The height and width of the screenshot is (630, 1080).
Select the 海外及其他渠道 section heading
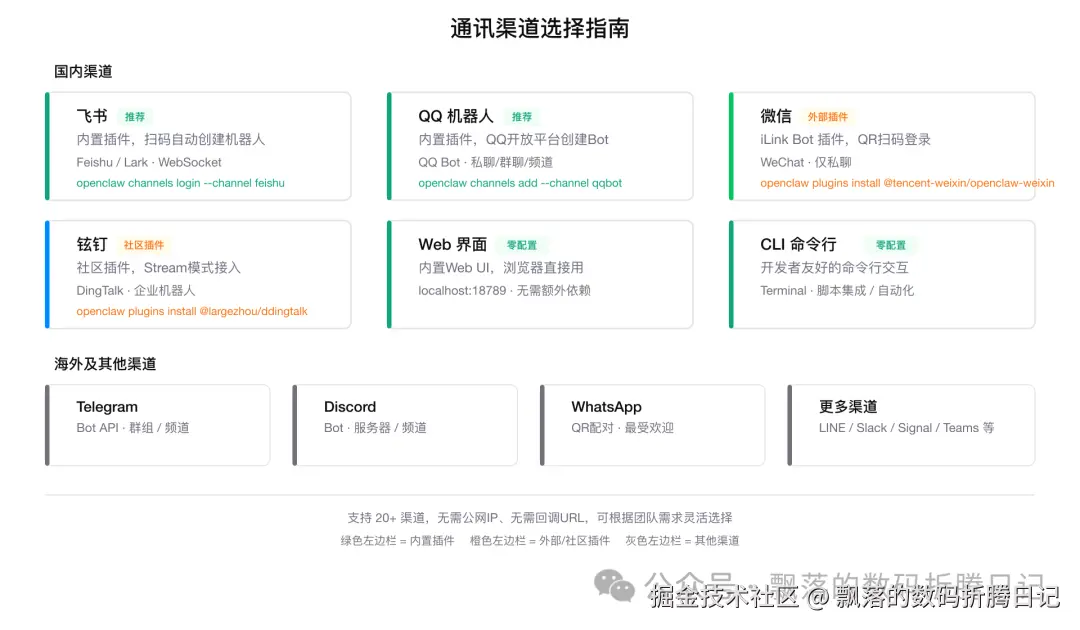105,364
